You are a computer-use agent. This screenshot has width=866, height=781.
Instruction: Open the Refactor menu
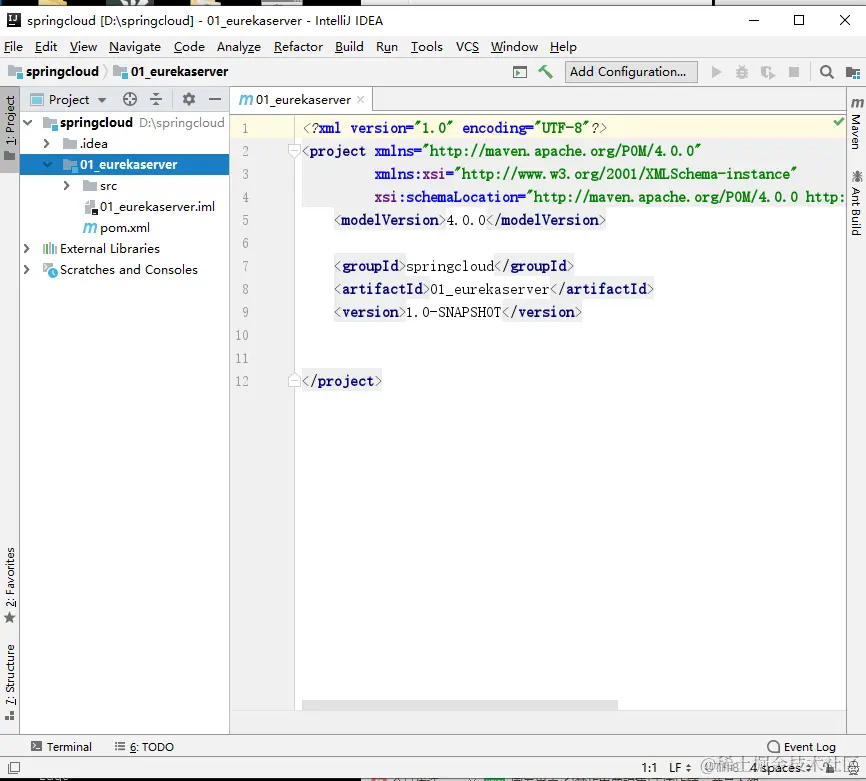[298, 46]
